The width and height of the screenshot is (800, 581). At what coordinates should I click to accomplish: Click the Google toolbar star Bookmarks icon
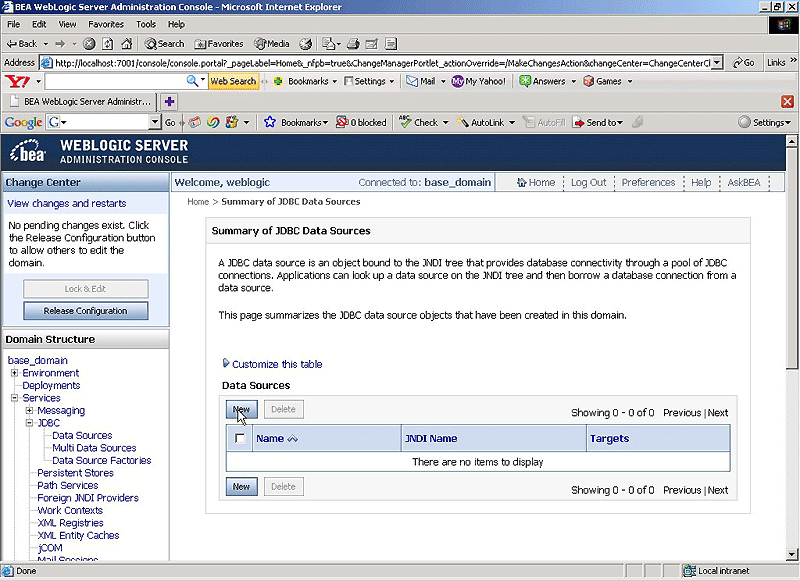pos(270,122)
